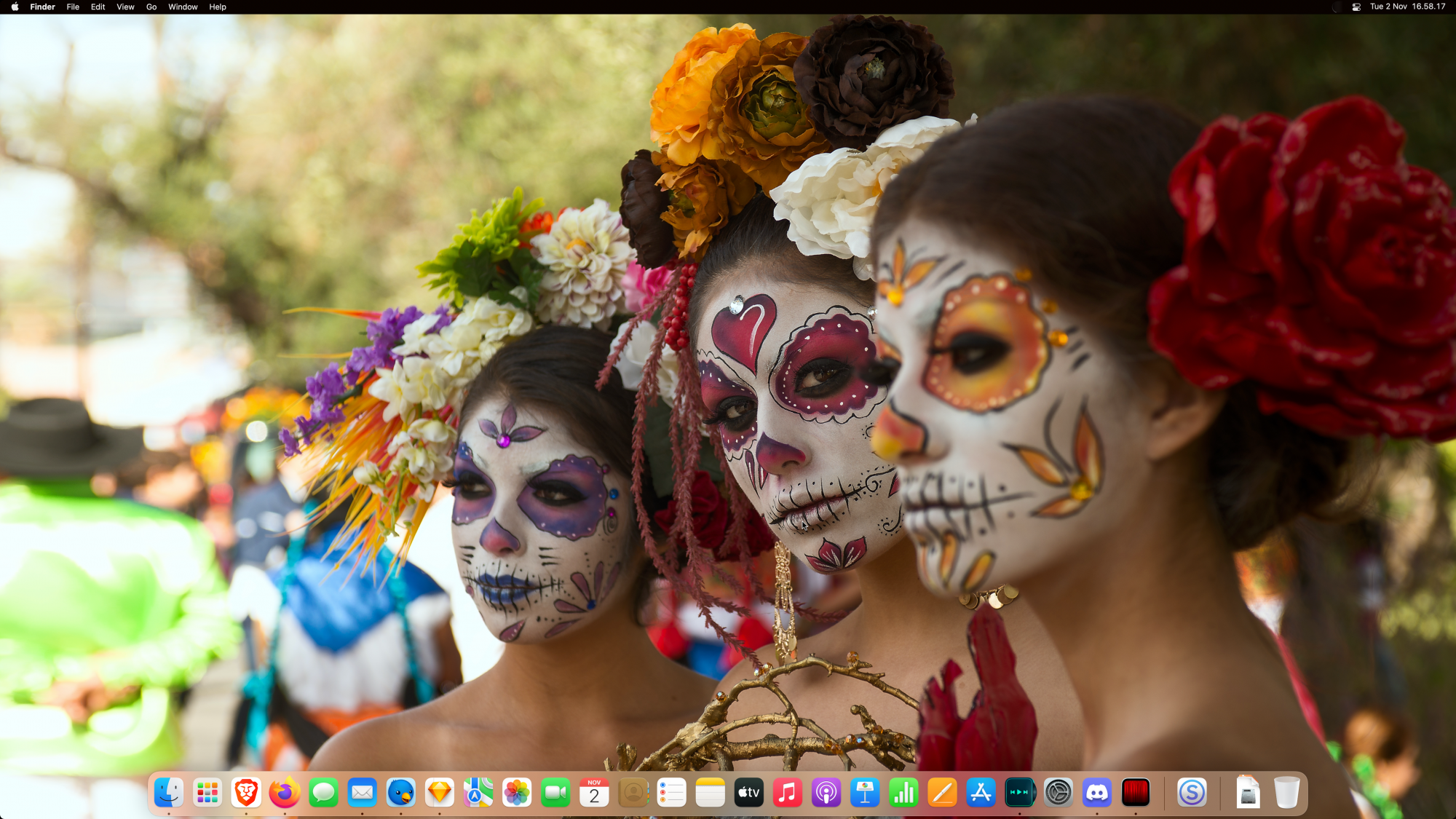1456x819 pixels.
Task: Launch Discord from the dock
Action: 1096,792
